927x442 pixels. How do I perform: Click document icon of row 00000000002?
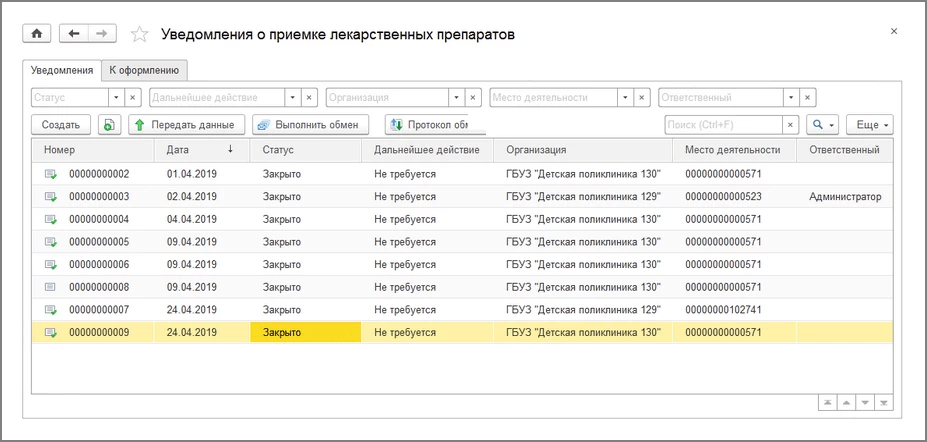(x=51, y=174)
